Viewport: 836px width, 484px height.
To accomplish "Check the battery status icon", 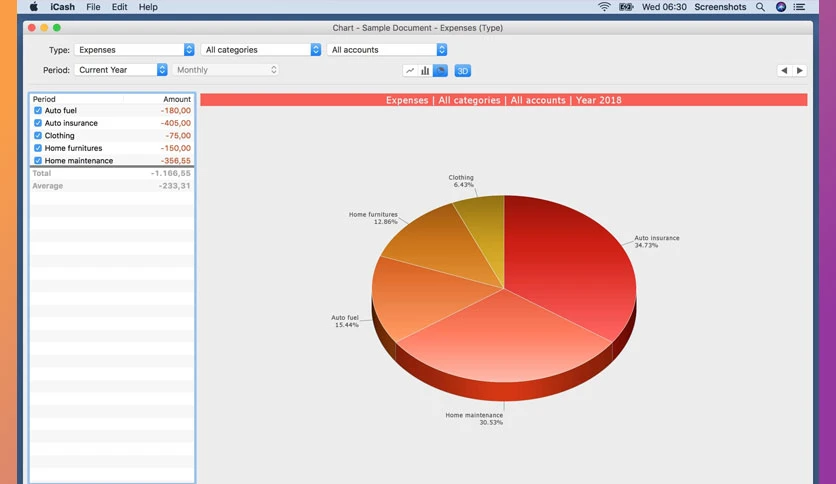I will click(x=626, y=7).
